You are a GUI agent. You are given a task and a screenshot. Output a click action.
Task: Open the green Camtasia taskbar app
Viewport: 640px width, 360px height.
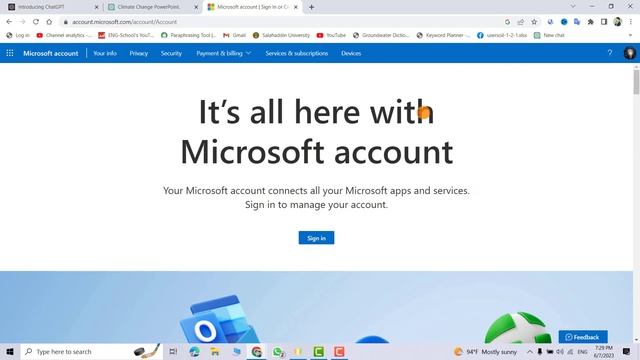318,351
